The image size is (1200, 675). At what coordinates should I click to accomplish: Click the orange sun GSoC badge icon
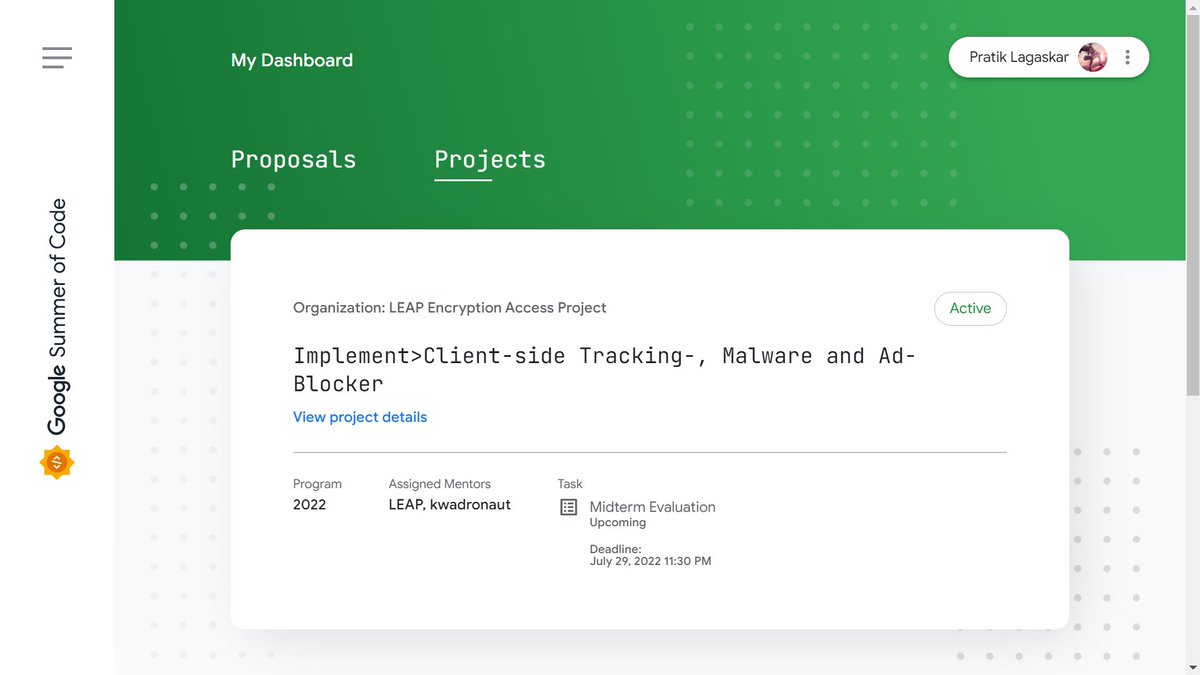(57, 462)
